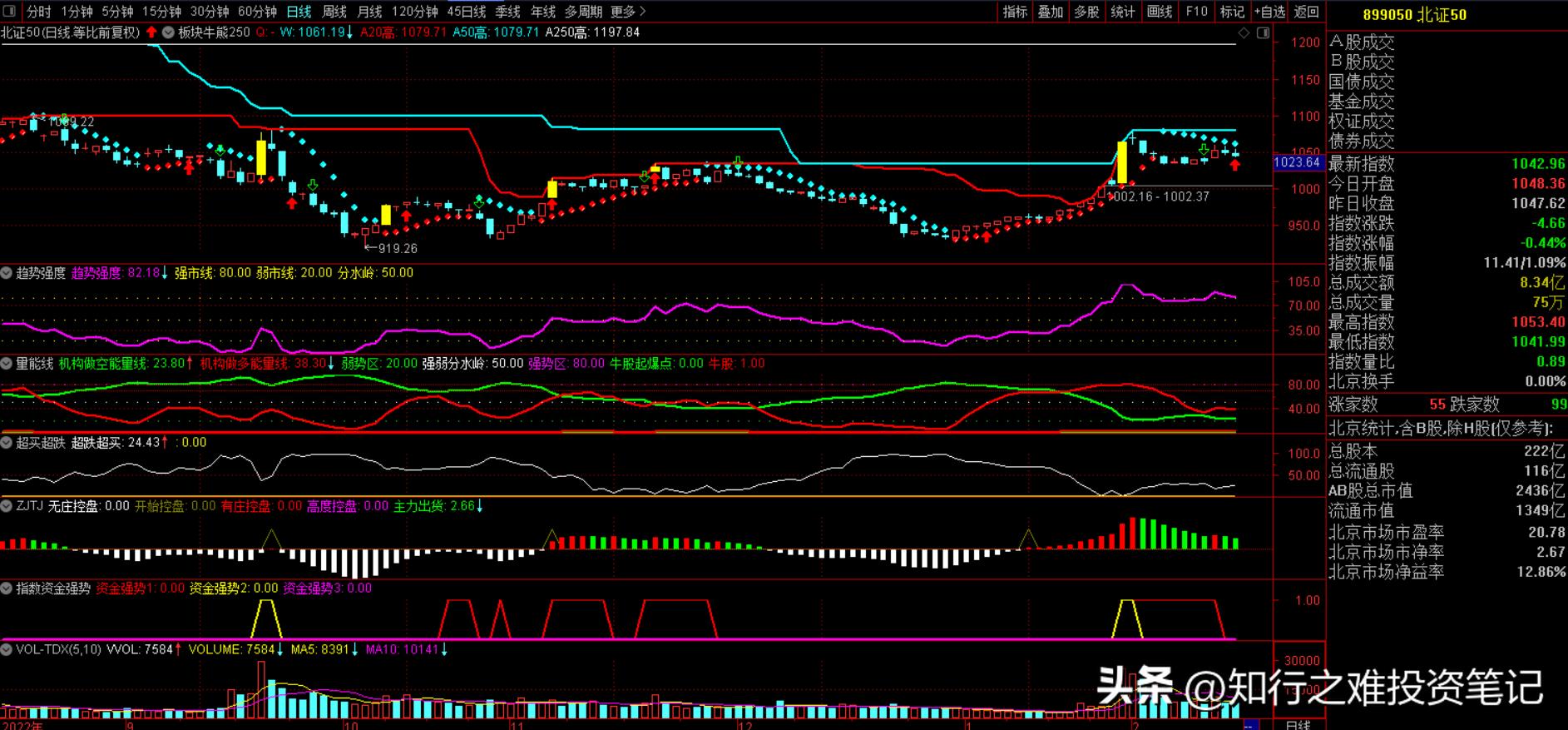This screenshot has height=730, width=1568.
Task: Open the 画线 drawing tools
Action: [x=1160, y=12]
